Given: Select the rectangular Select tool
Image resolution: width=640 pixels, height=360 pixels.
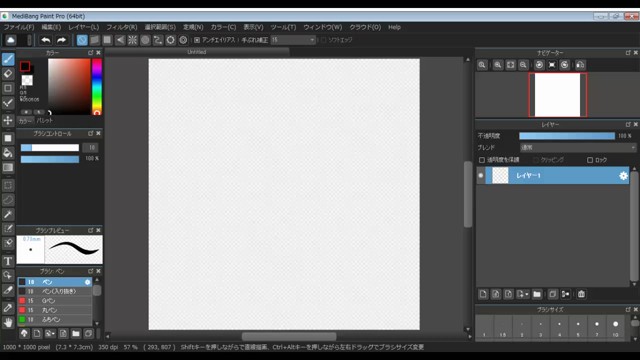Looking at the screenshot, I should pos(8,185).
